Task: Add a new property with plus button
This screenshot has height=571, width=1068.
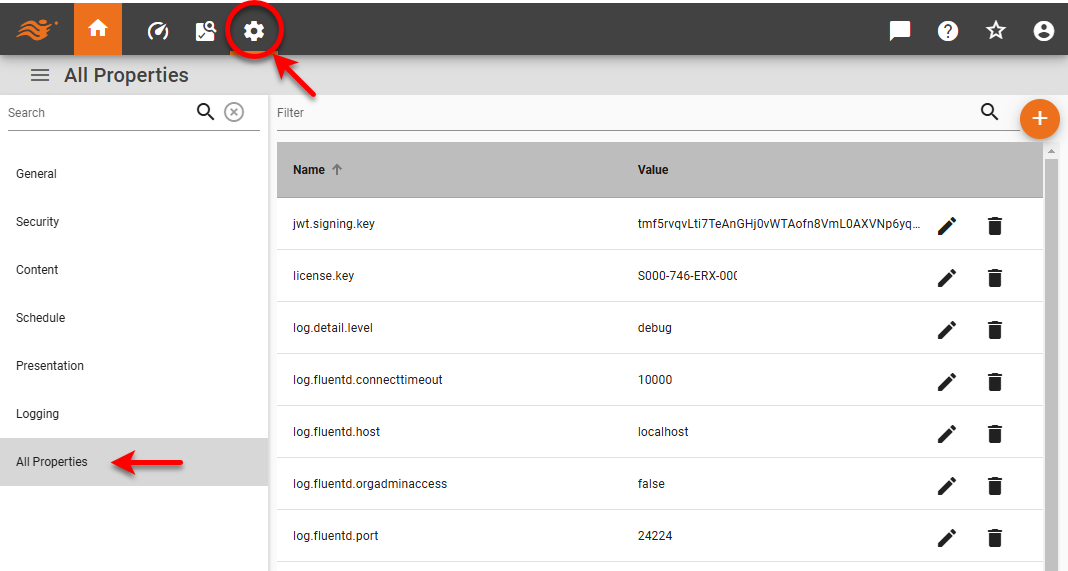Action: 1040,119
